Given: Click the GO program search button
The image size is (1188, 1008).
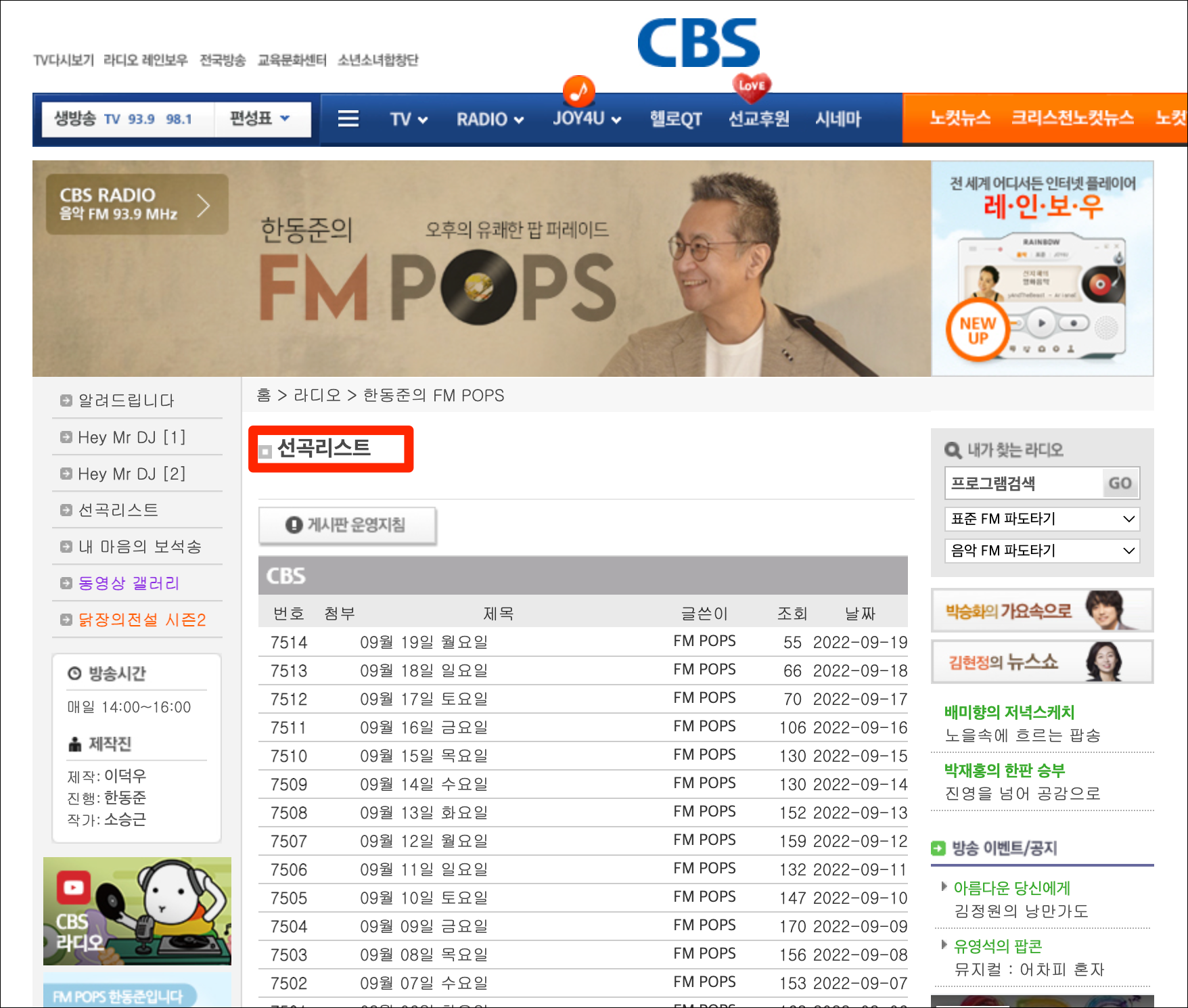Looking at the screenshot, I should pos(1120,483).
